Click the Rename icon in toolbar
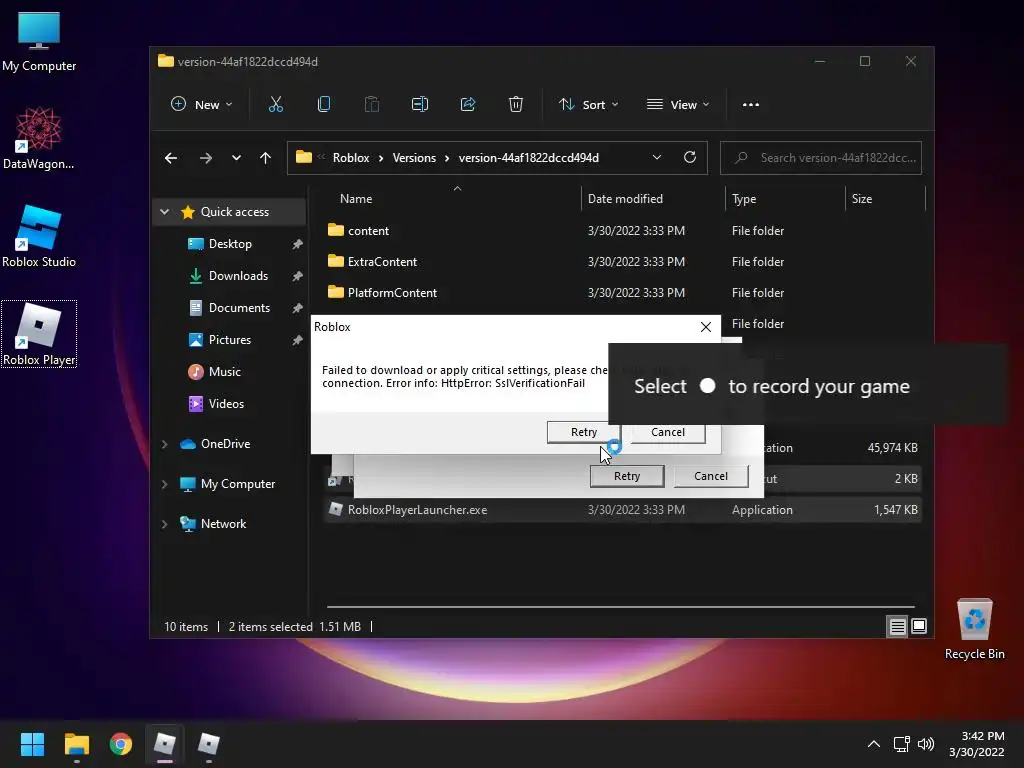 420,104
